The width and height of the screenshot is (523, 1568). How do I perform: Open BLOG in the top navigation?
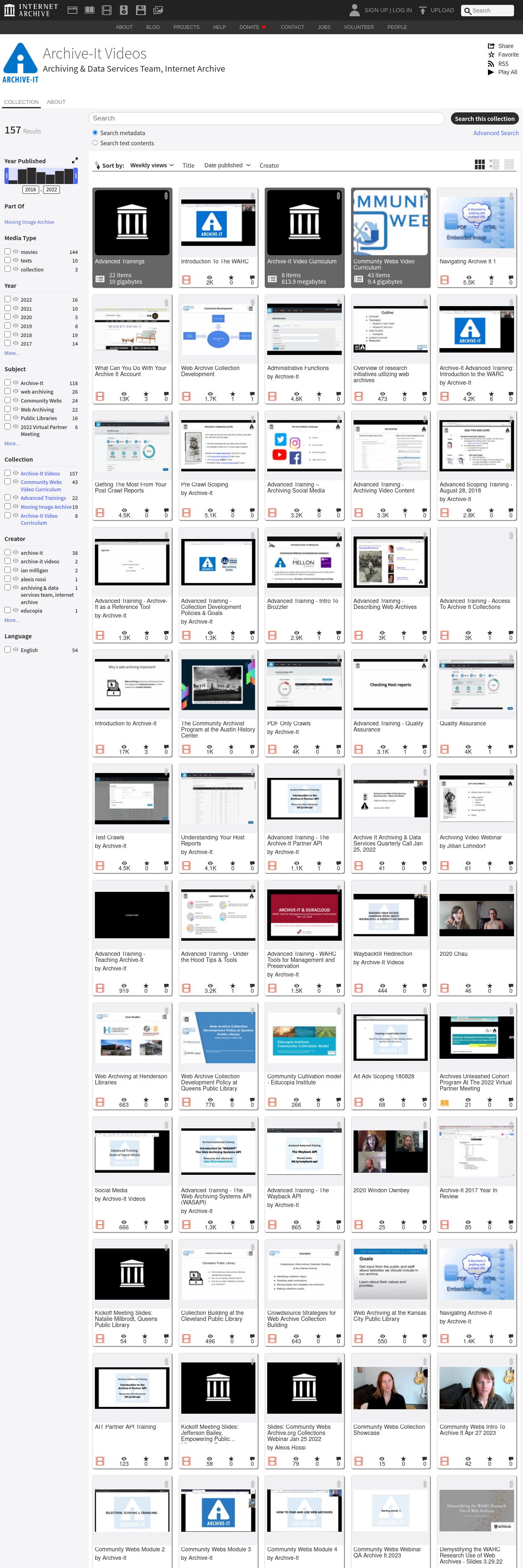[x=153, y=27]
